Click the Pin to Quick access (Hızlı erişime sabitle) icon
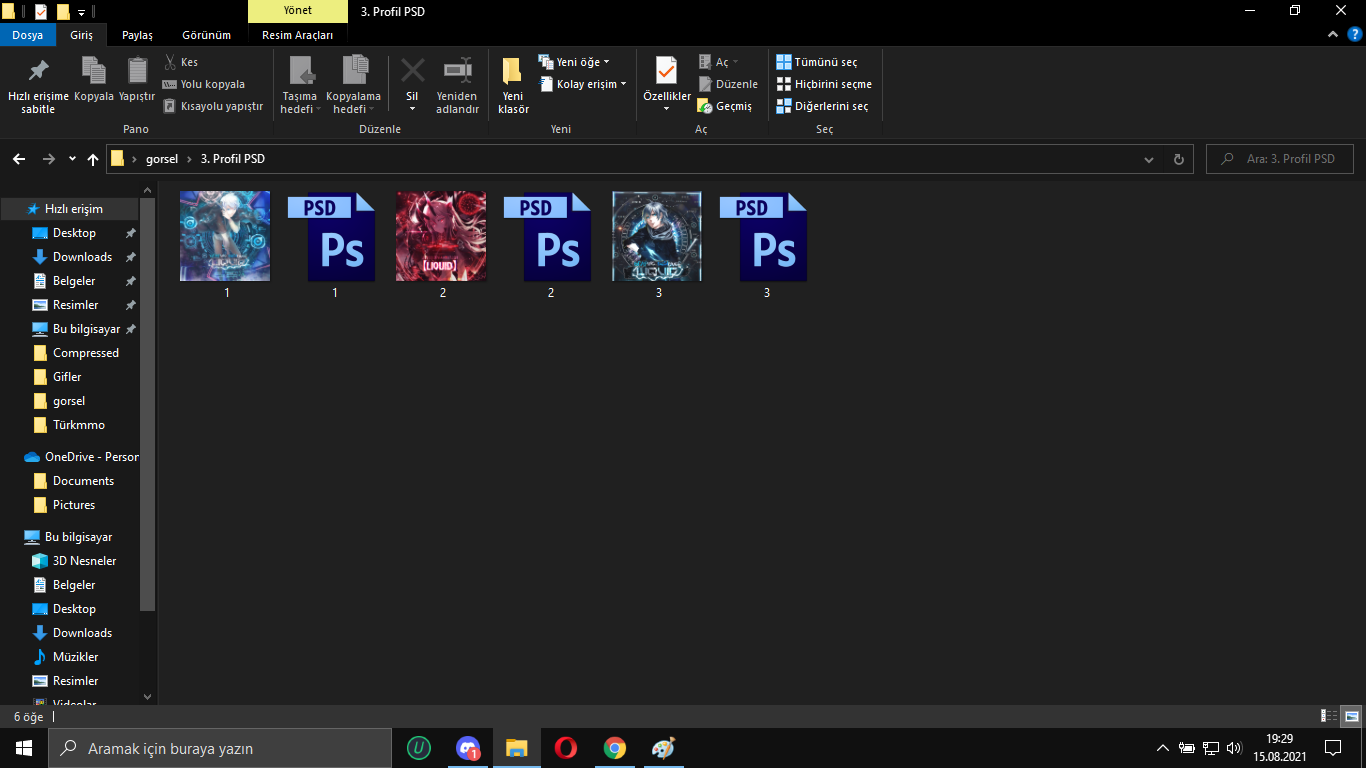 click(x=38, y=72)
